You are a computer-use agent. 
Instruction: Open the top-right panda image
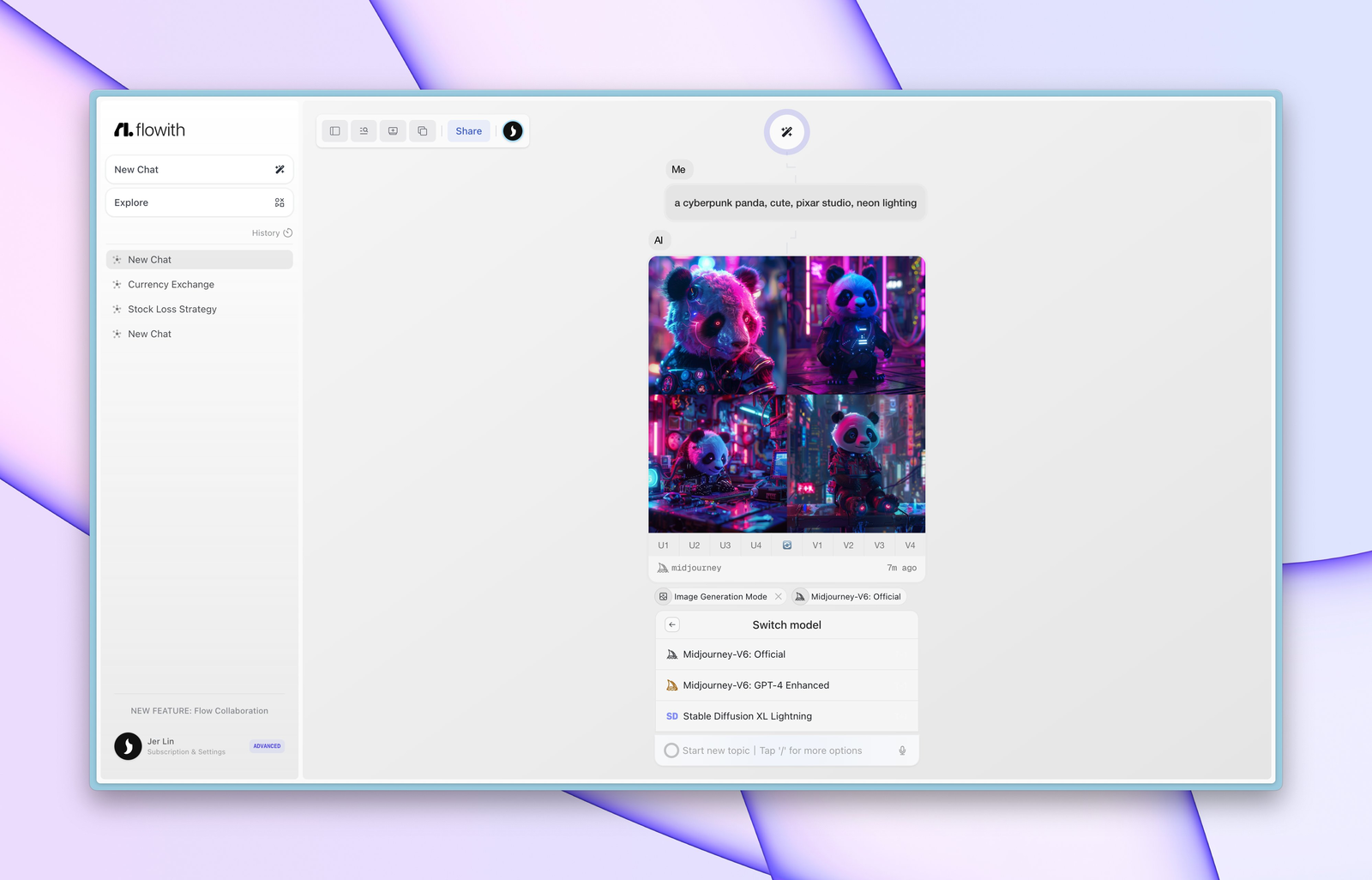pyautogui.click(x=857, y=325)
